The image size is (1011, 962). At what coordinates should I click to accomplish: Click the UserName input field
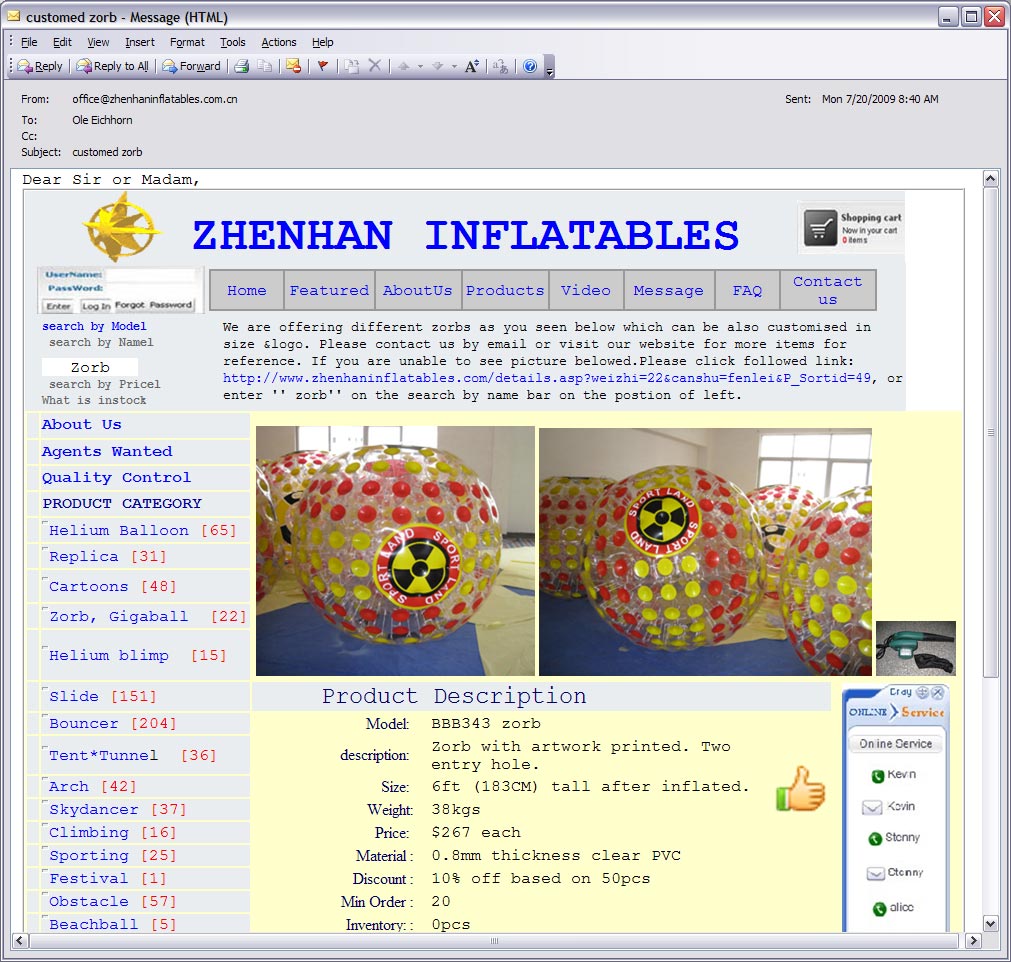click(x=150, y=275)
